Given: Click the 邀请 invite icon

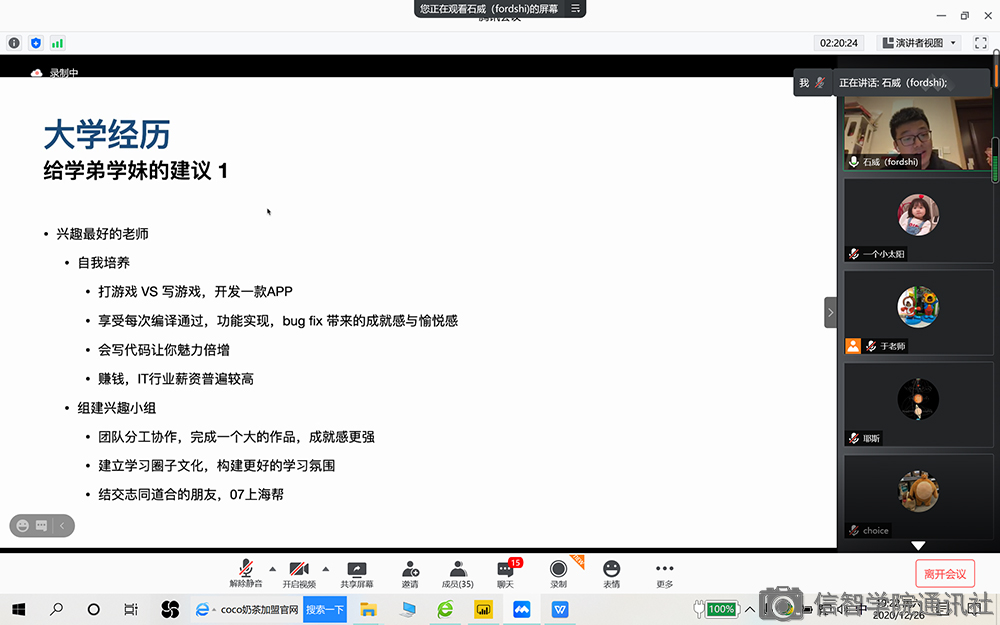Looking at the screenshot, I should point(410,574).
